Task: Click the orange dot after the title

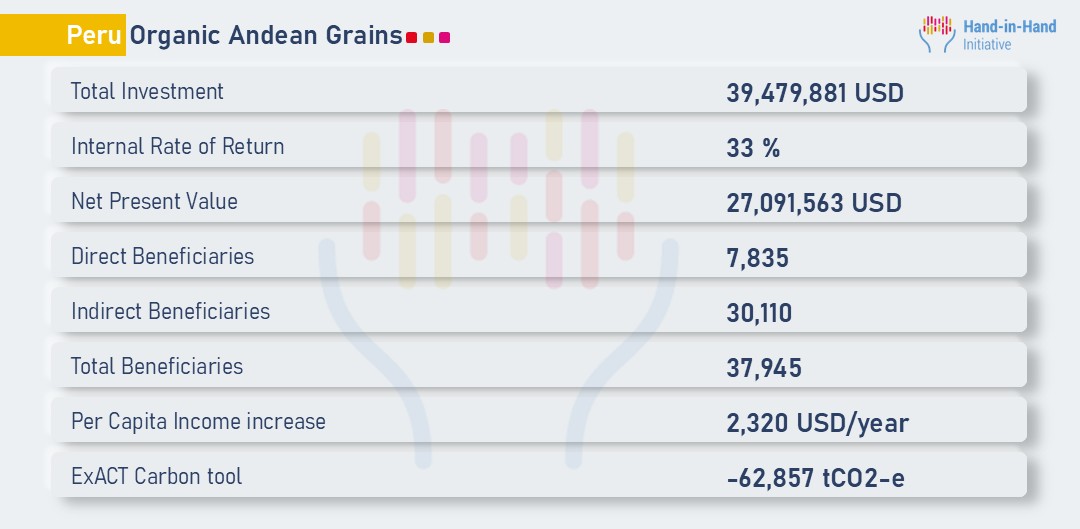Action: [x=428, y=38]
